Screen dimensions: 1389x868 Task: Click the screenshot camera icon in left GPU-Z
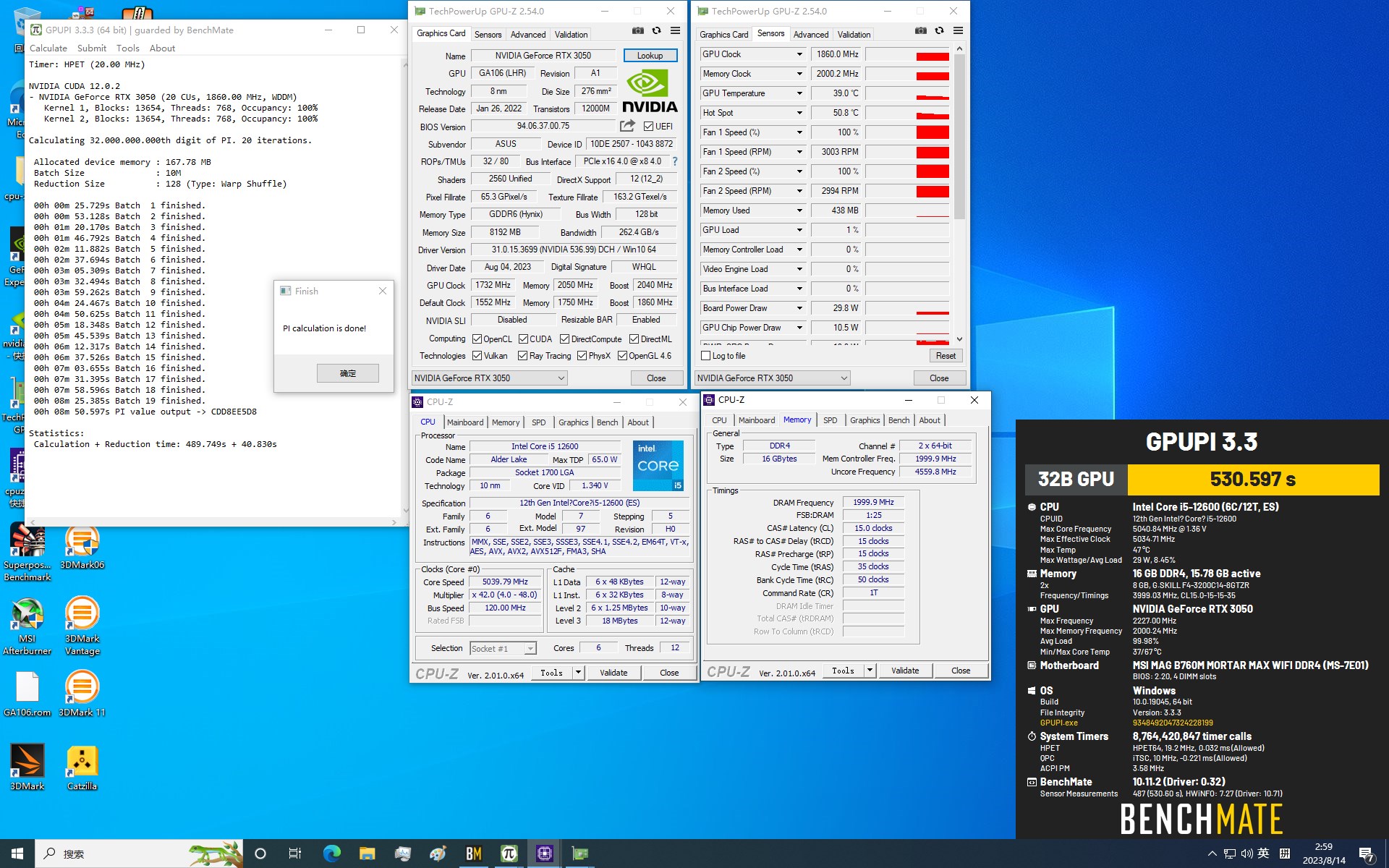[x=637, y=30]
